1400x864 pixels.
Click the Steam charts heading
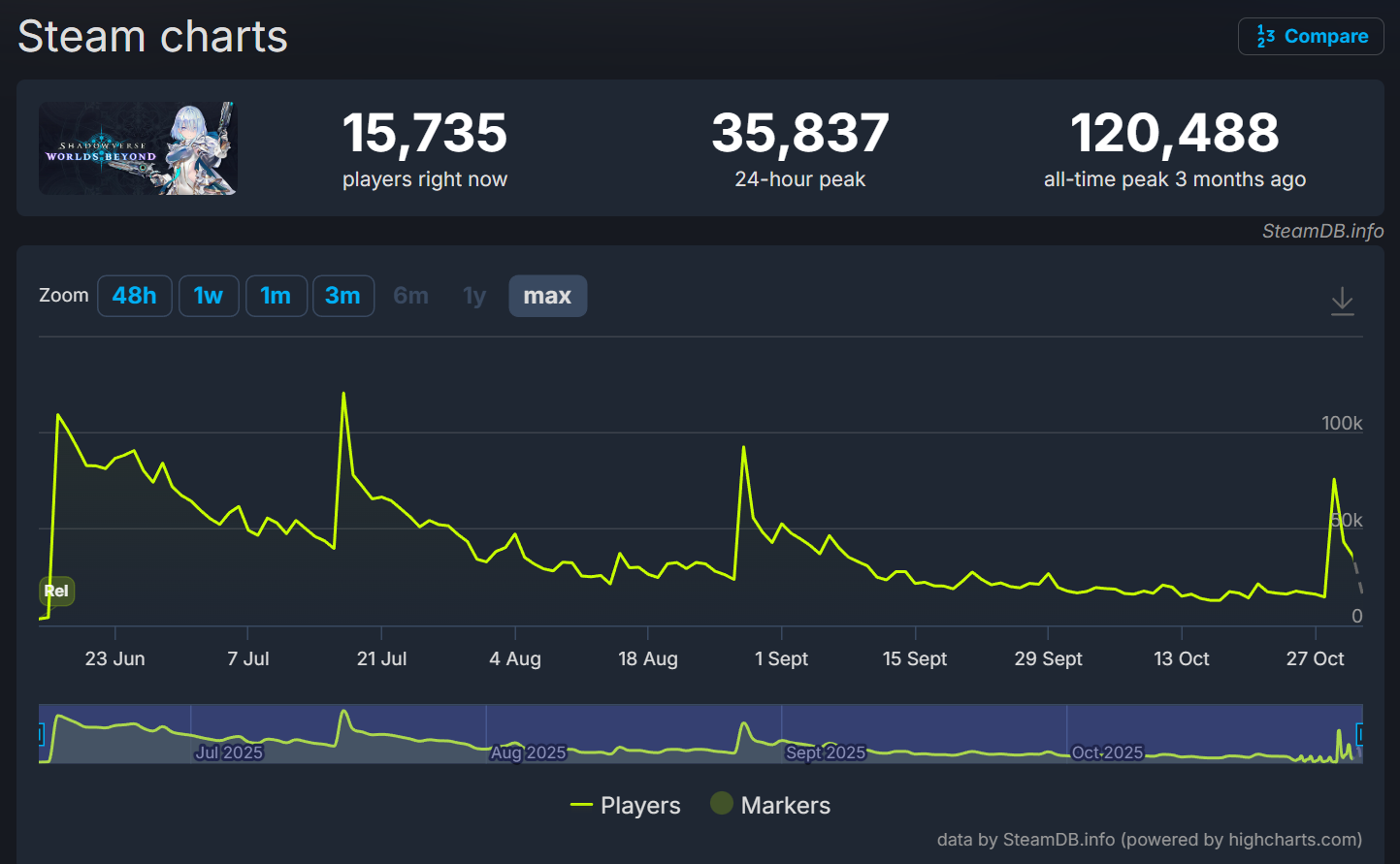click(153, 37)
